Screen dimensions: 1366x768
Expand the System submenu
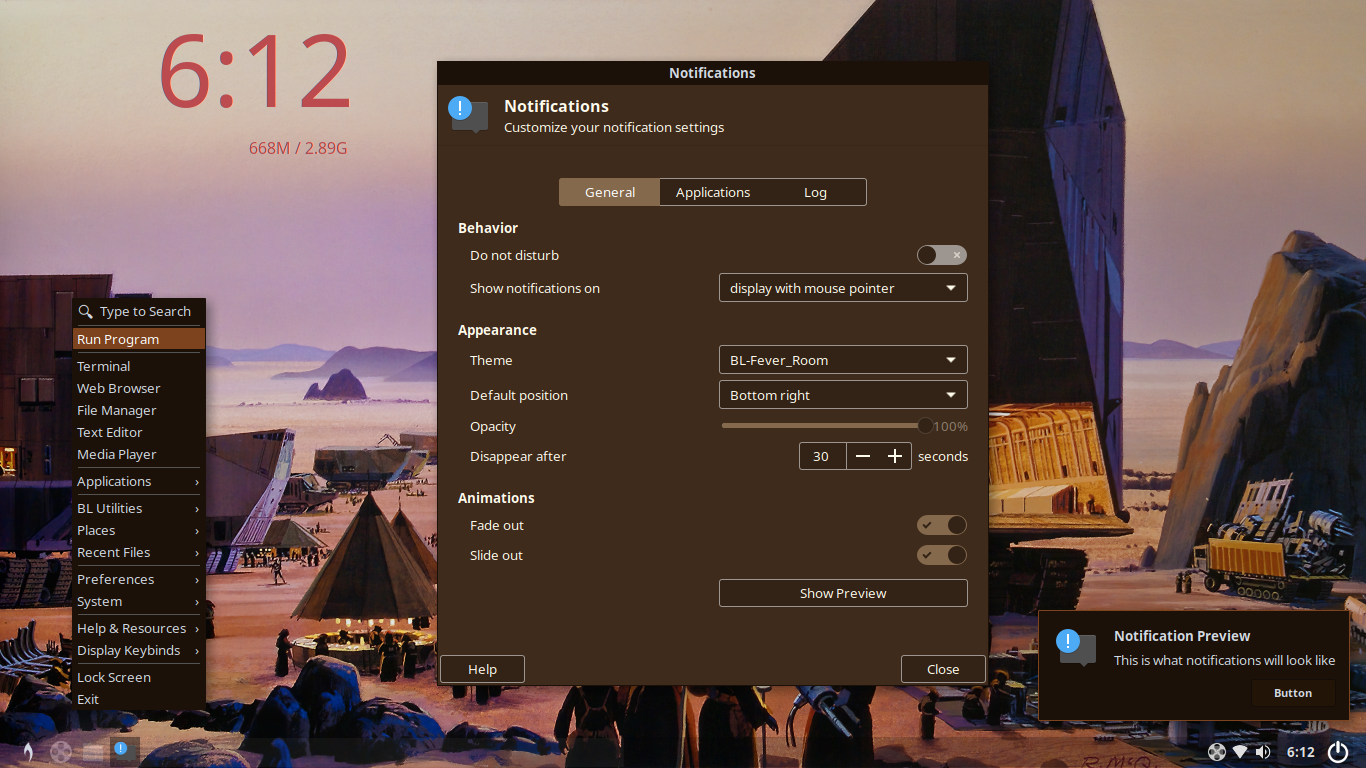coord(139,602)
